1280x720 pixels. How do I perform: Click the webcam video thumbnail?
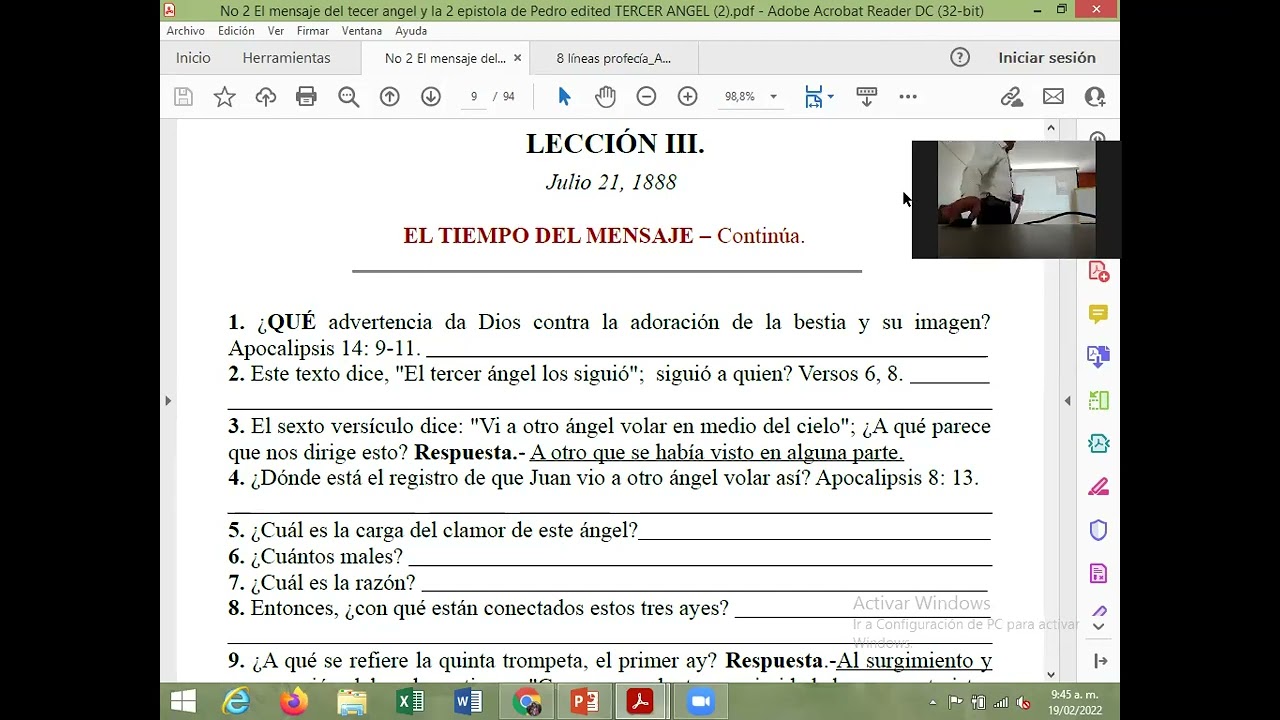pos(1016,200)
